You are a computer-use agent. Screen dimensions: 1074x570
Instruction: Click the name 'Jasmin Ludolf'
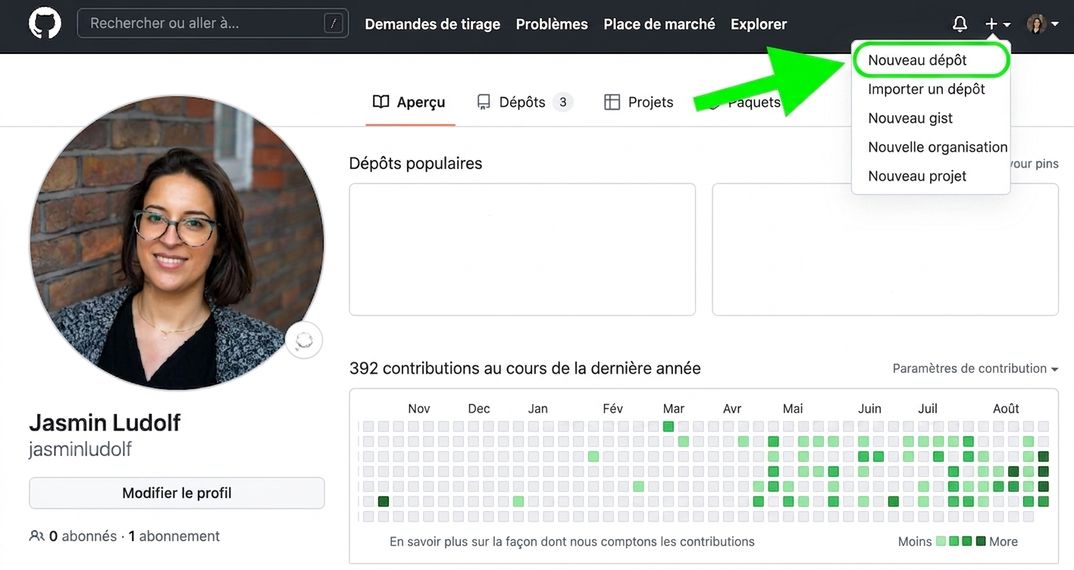pyautogui.click(x=105, y=423)
